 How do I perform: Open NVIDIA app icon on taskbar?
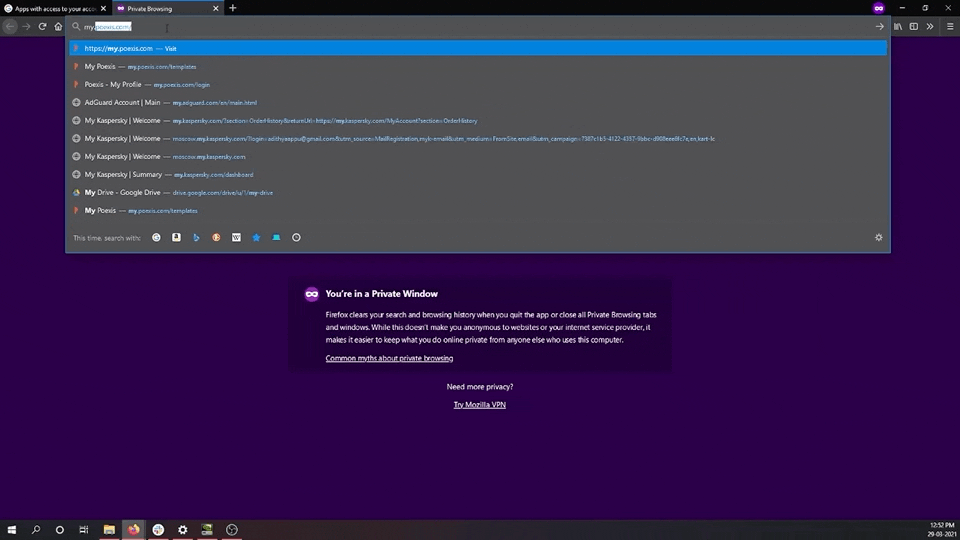click(x=207, y=530)
